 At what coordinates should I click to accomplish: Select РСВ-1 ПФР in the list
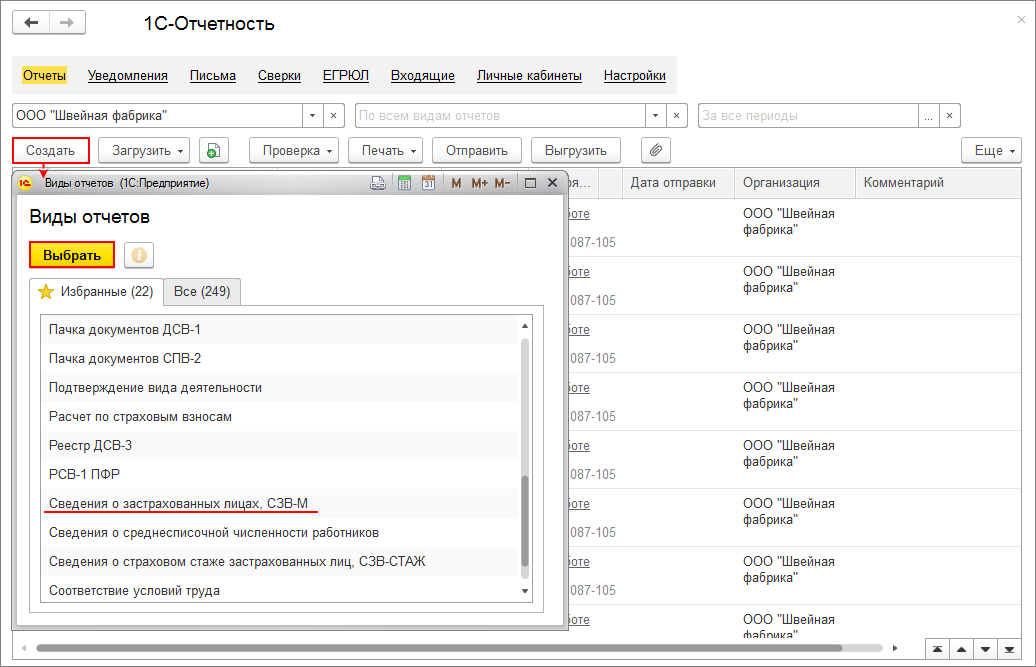(x=281, y=474)
